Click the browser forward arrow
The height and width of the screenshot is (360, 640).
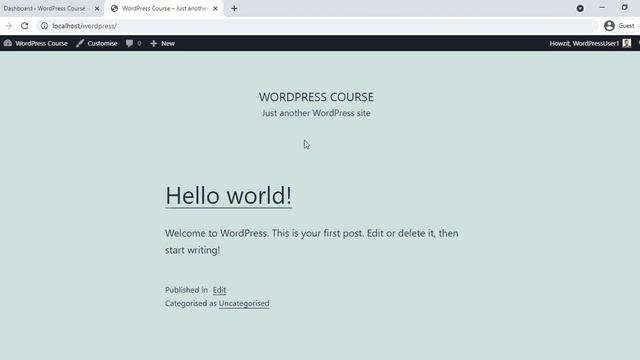(x=9, y=26)
